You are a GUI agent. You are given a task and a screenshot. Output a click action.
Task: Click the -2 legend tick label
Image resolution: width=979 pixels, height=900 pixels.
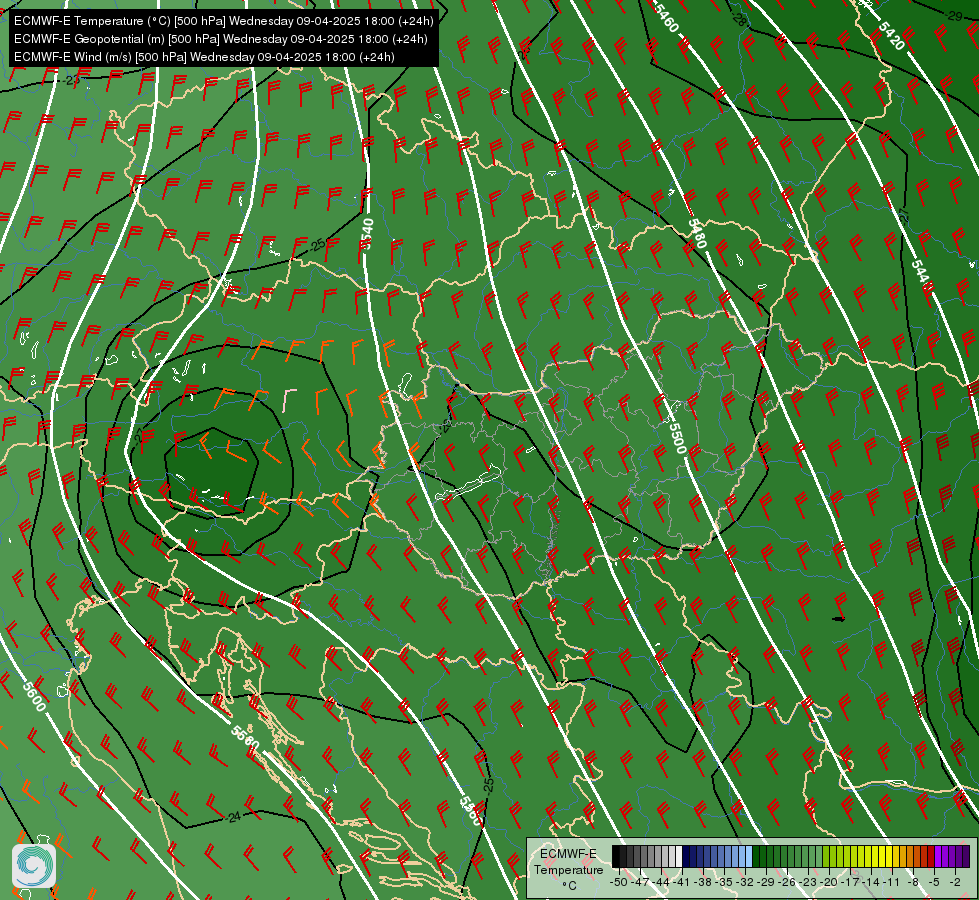click(x=955, y=883)
